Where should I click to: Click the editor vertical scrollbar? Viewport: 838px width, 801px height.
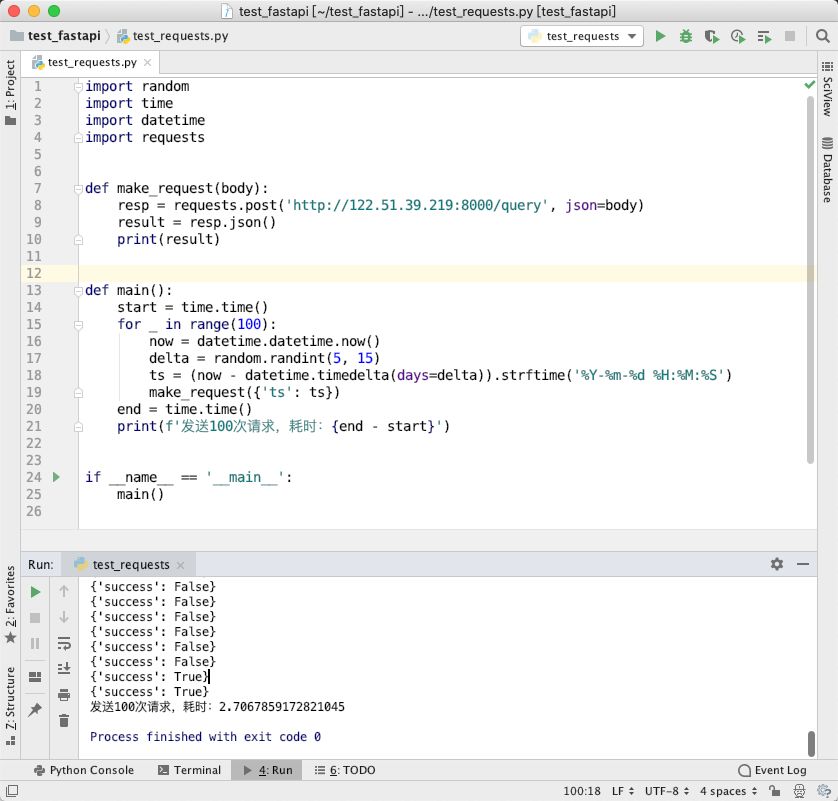[810, 278]
